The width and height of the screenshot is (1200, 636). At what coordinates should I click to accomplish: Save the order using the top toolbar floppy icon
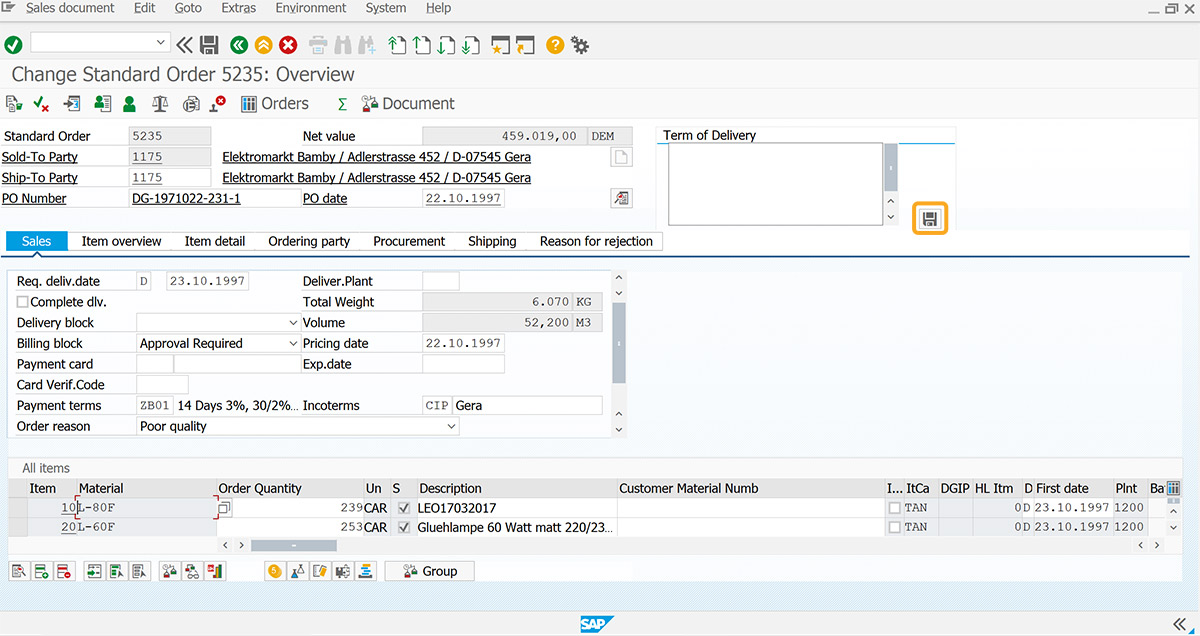pos(209,45)
